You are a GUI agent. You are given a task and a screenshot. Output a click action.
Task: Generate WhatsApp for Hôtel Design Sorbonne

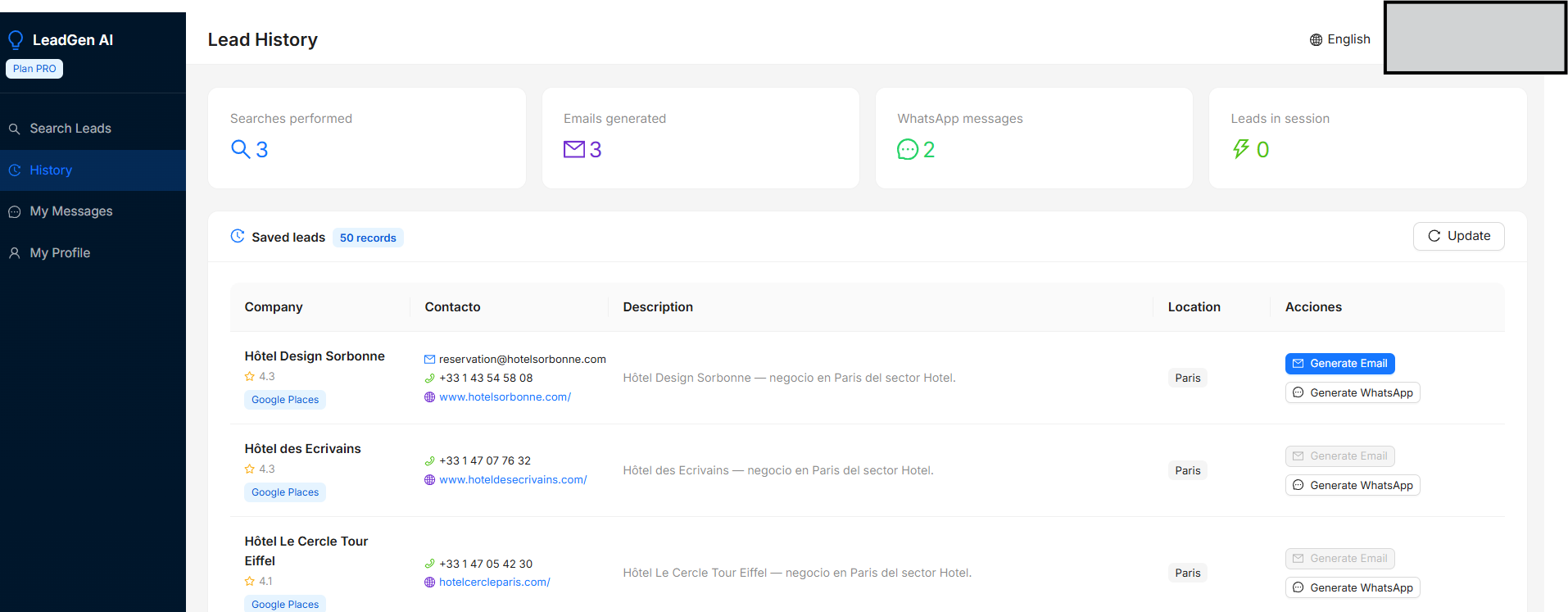1353,393
